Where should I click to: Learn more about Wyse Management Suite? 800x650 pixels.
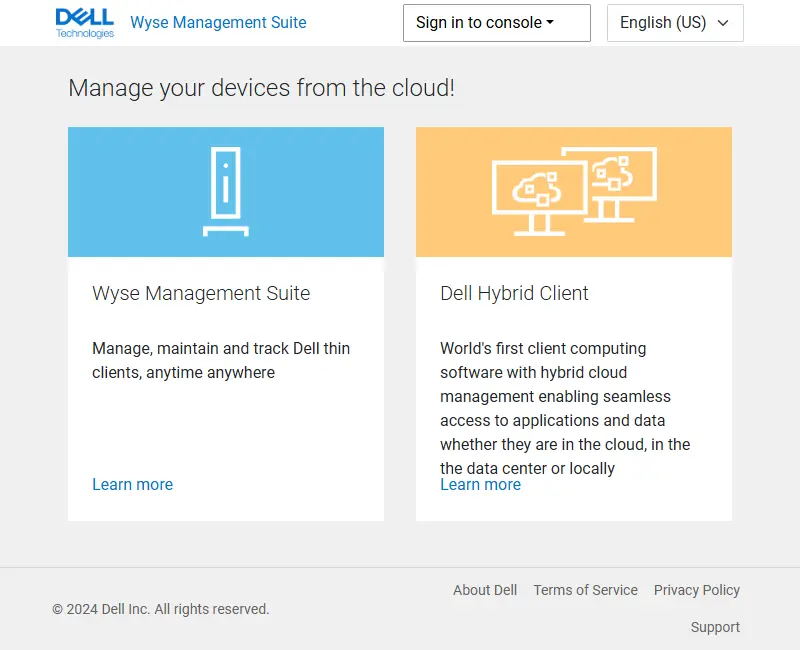[x=133, y=484]
